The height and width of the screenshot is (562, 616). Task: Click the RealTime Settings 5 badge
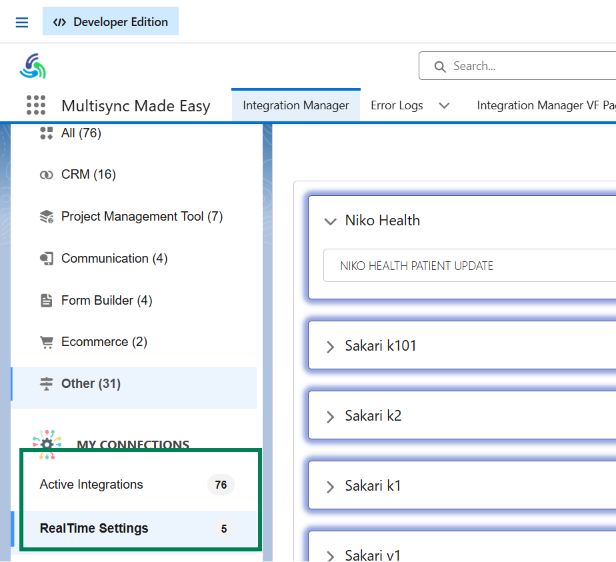click(224, 529)
